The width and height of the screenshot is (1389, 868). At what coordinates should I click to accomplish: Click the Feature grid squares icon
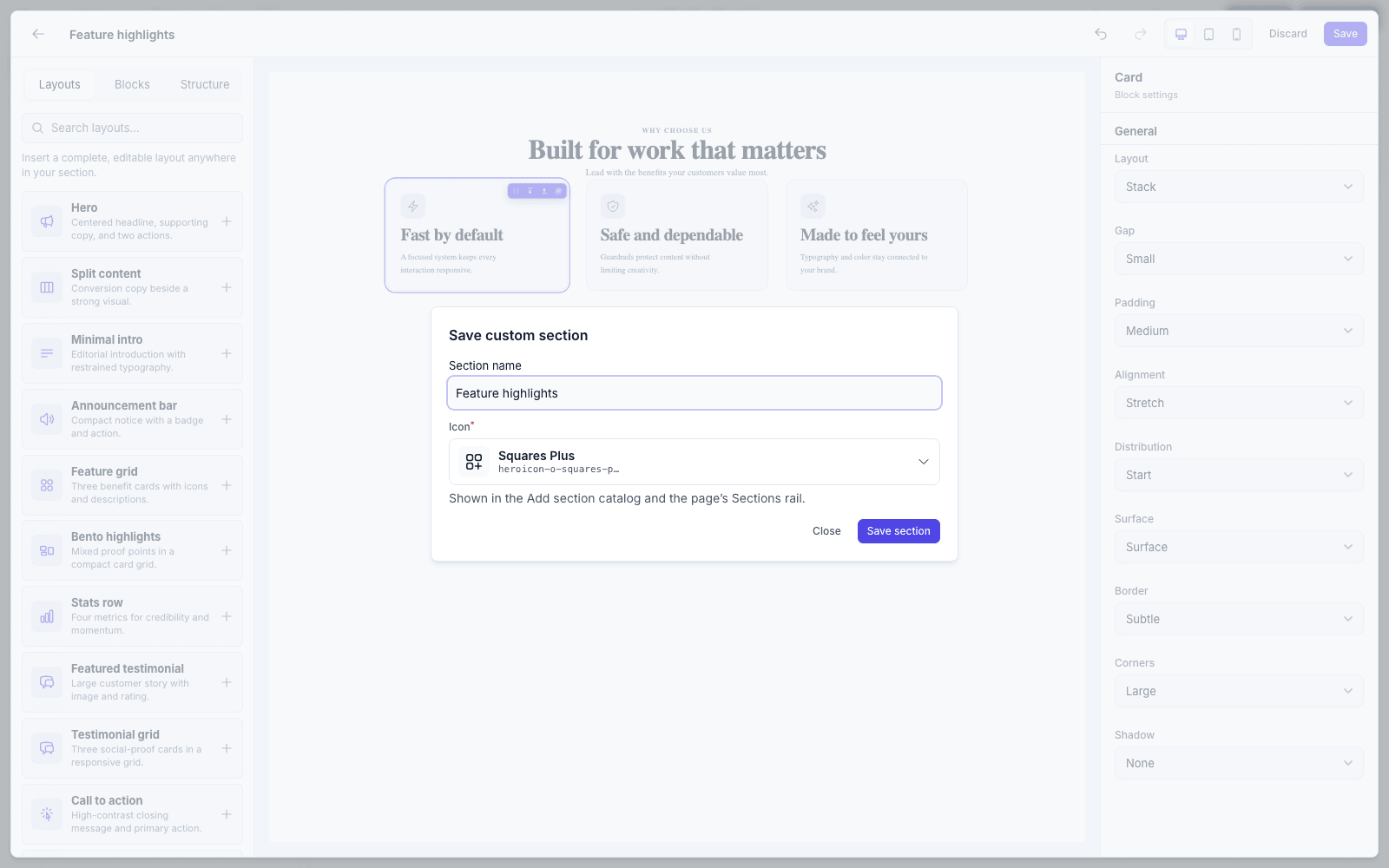pos(47,485)
